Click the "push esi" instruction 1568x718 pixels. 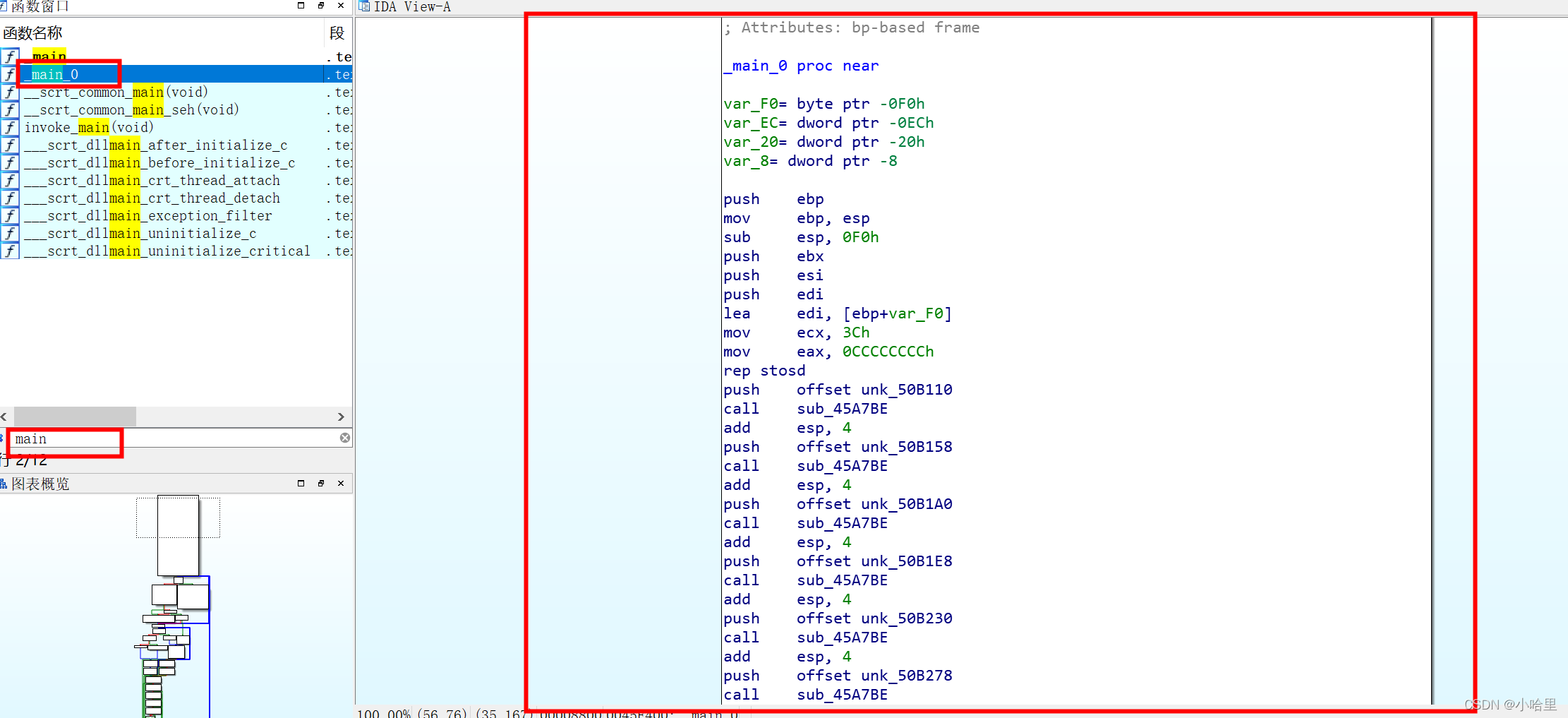point(773,275)
